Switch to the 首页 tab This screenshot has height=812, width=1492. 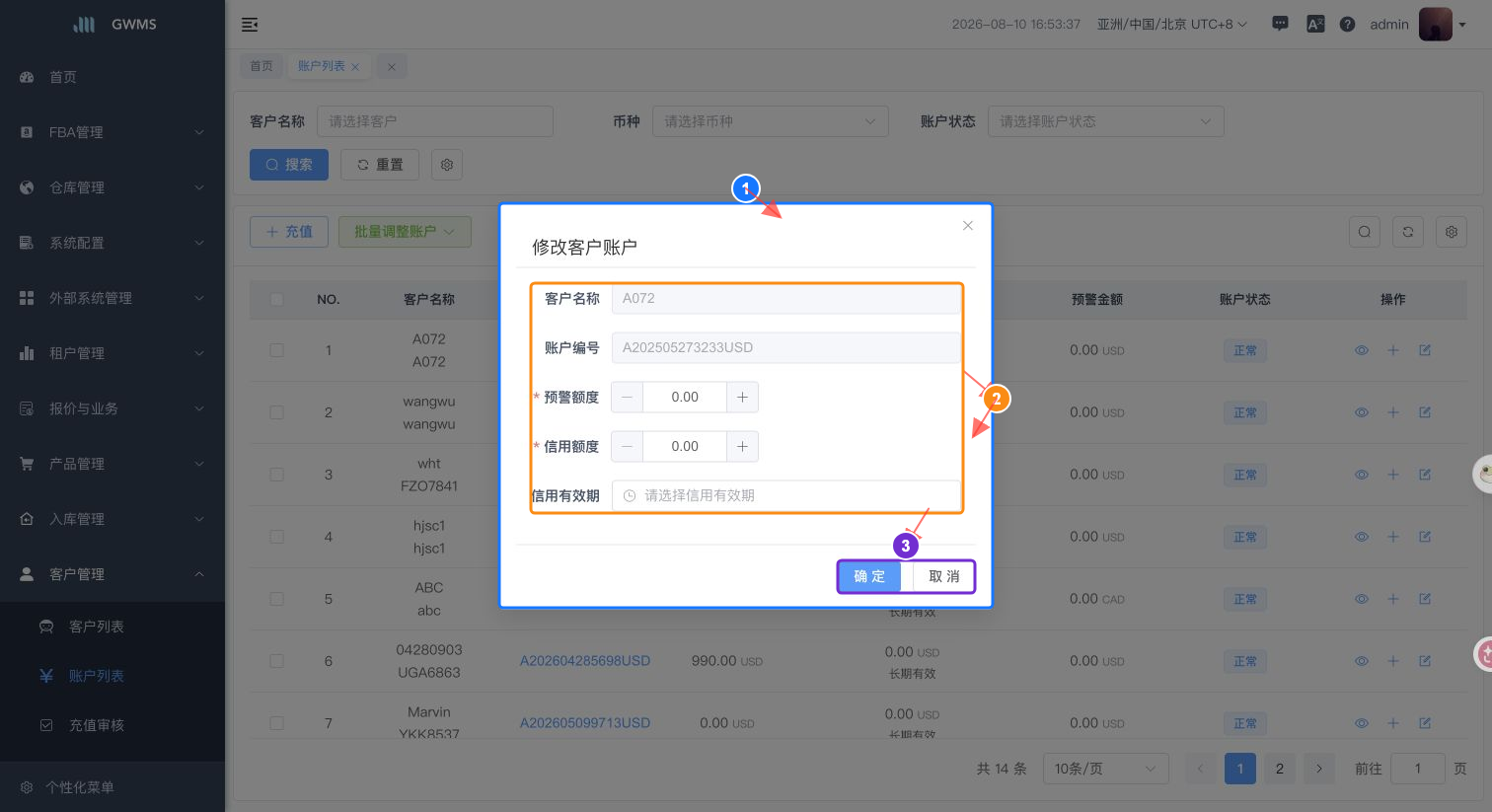coord(261,66)
